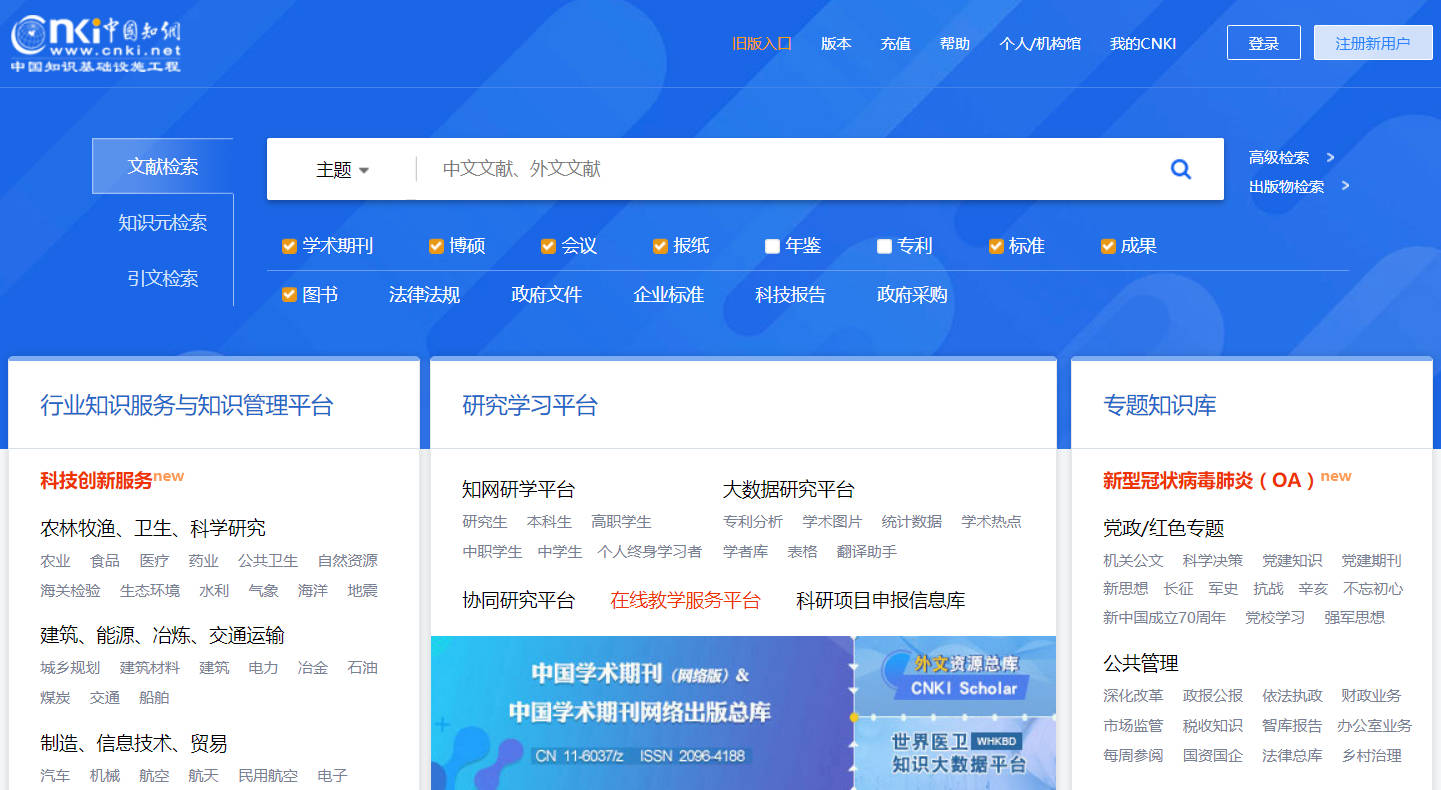The width and height of the screenshot is (1441, 790).
Task: Open the 版本 menu item
Action: coord(836,43)
